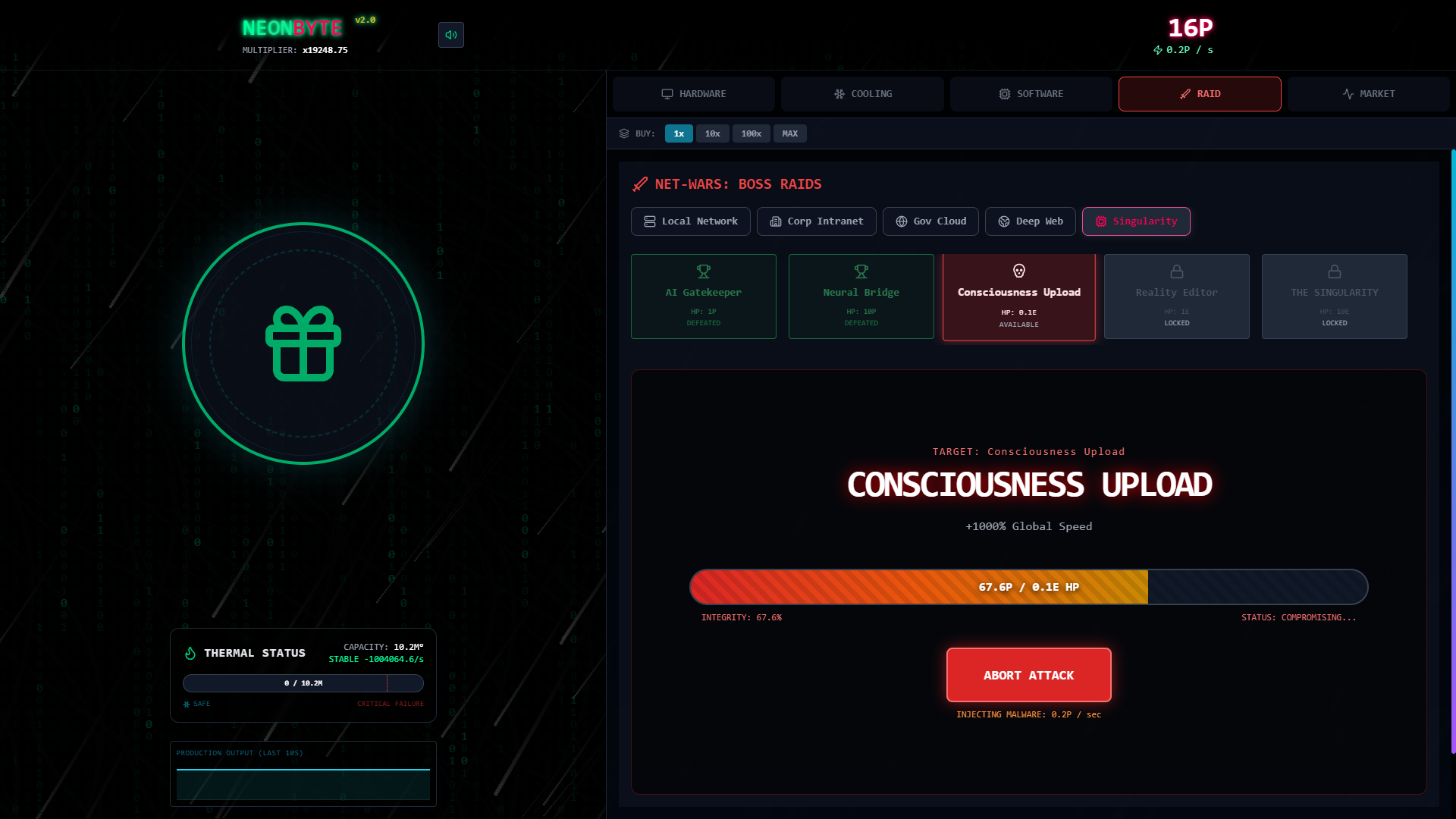Open the HARDWARE tab
The height and width of the screenshot is (819, 1456).
click(694, 94)
